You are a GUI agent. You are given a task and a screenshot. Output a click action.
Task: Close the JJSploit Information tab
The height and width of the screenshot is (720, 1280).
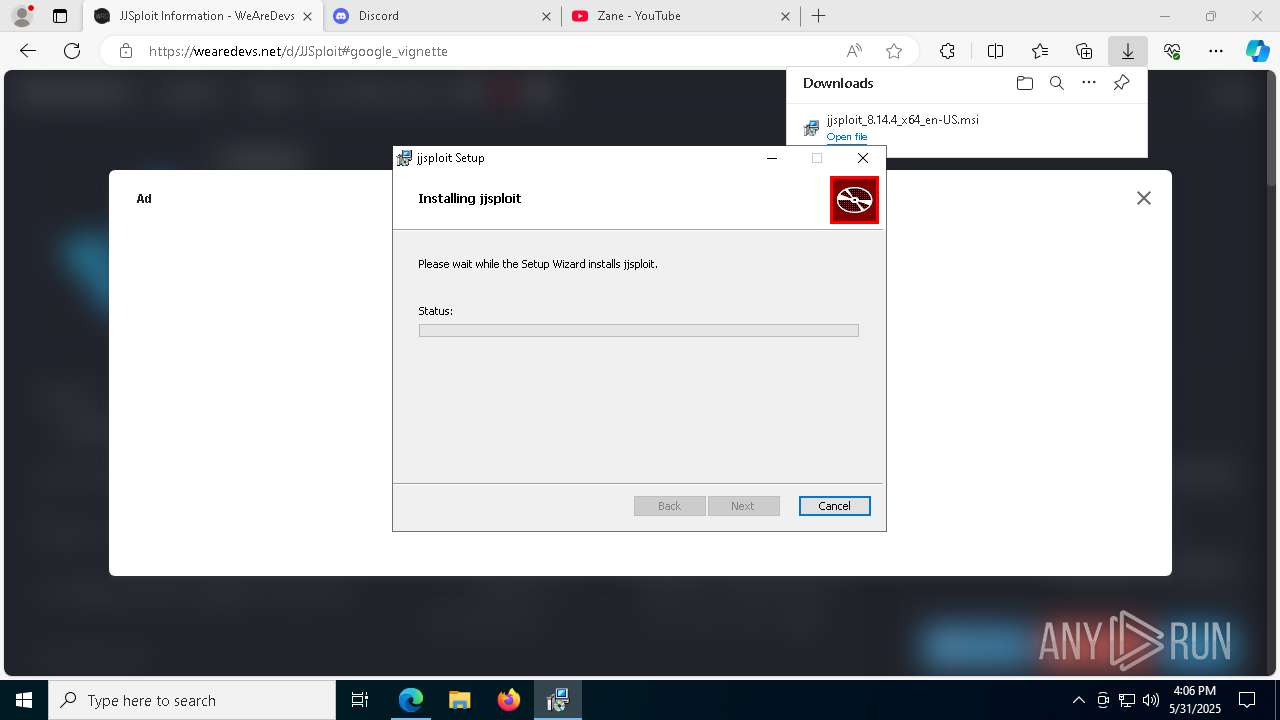(308, 16)
